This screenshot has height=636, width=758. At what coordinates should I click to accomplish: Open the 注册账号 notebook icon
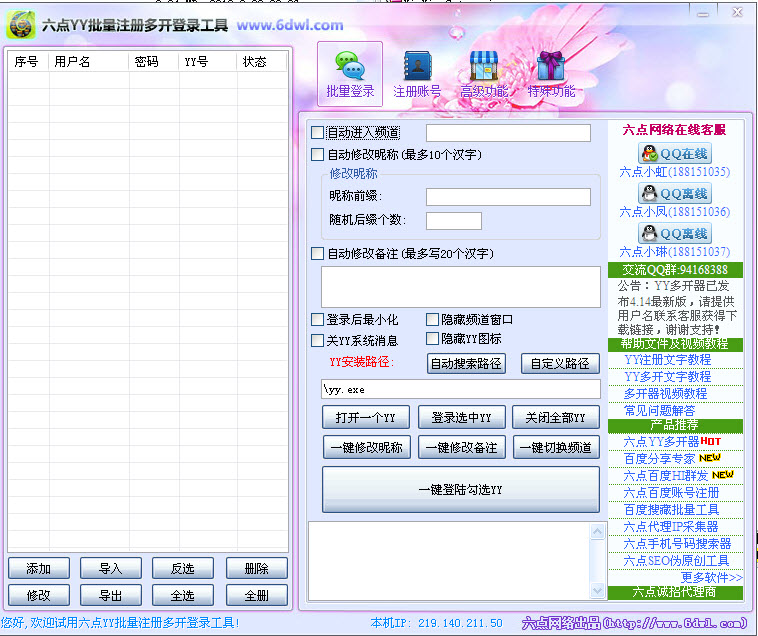click(x=416, y=66)
